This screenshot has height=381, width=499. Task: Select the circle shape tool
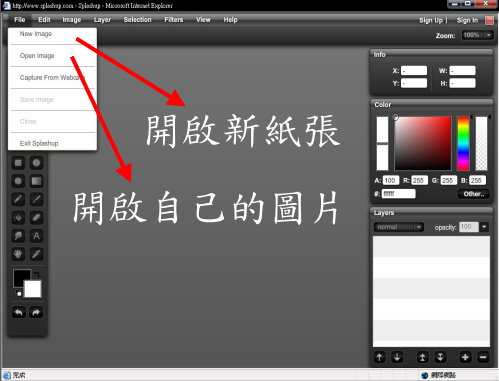[36, 163]
